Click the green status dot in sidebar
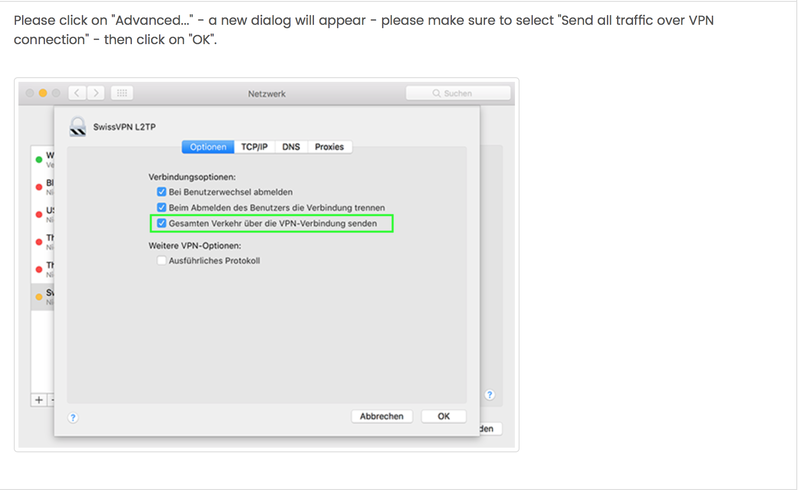The height and width of the screenshot is (490, 800). click(39, 160)
